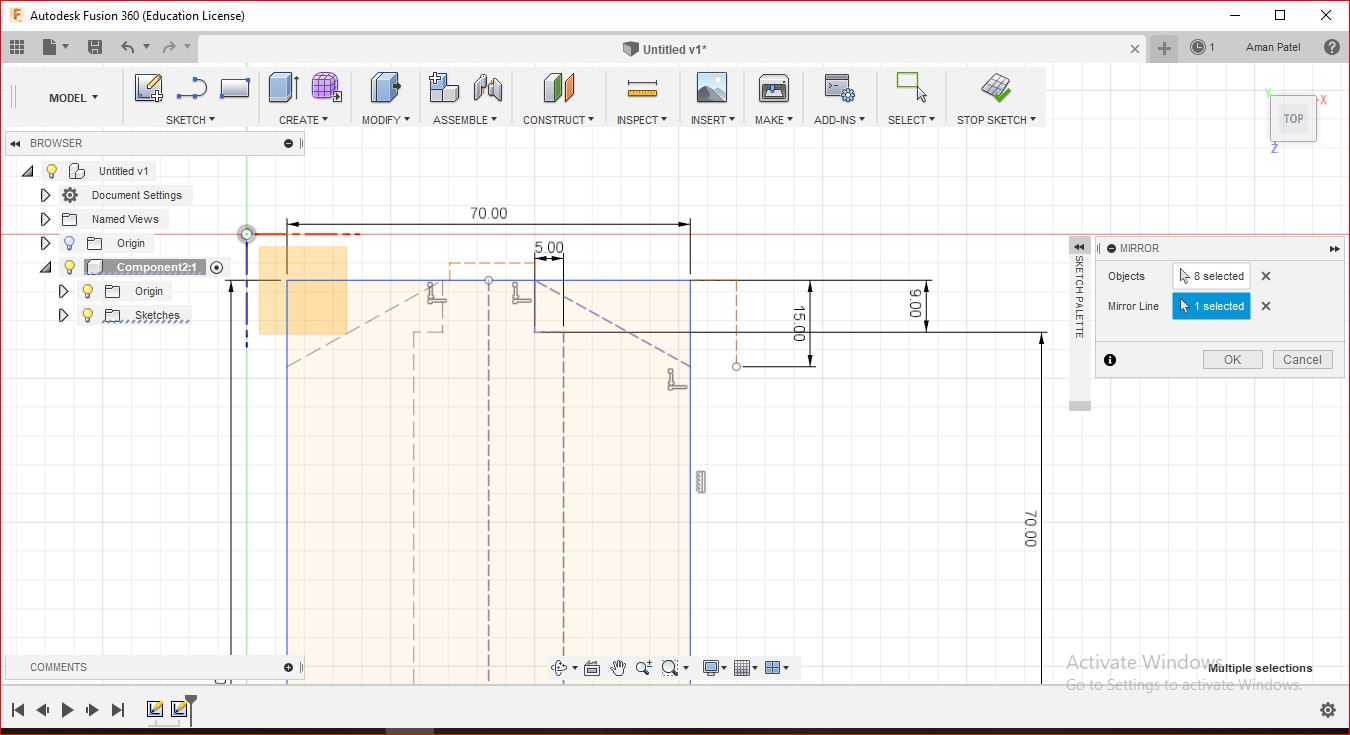Select the Insert image icon
This screenshot has width=1350, height=735.
click(x=711, y=88)
